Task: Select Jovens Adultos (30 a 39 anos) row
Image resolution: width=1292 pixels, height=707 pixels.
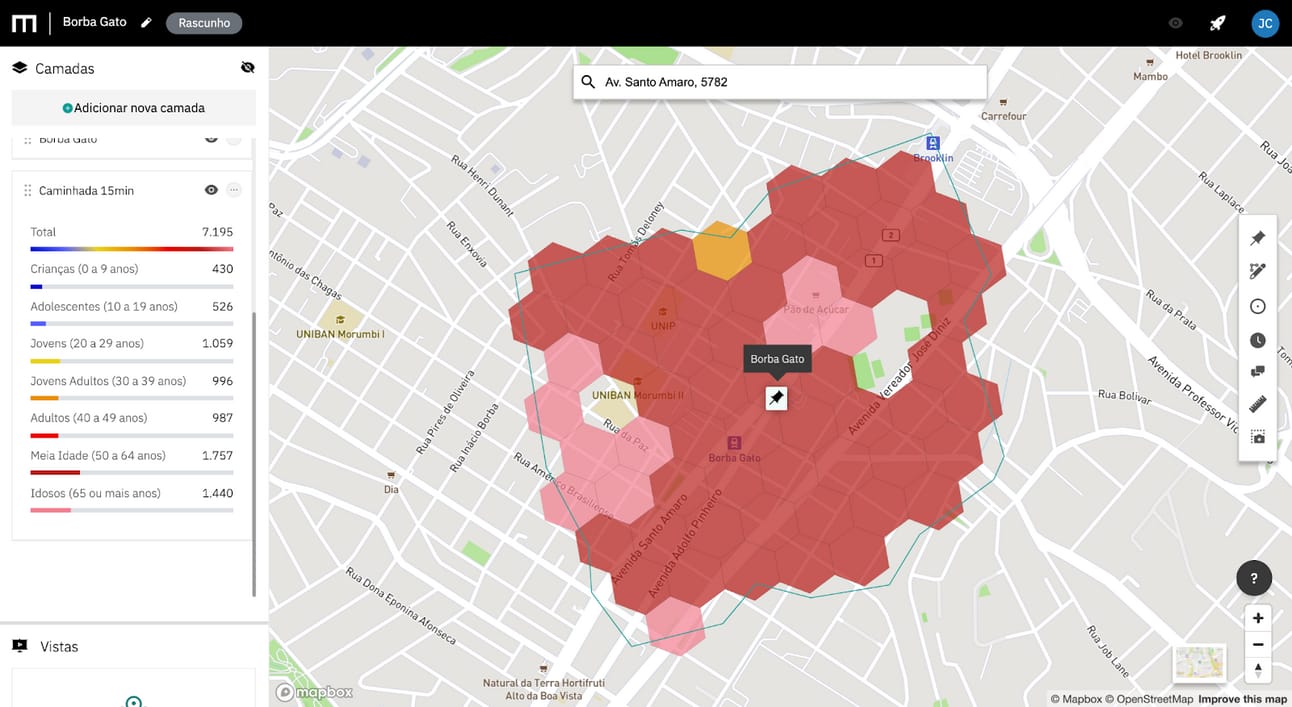Action: [x=132, y=387]
